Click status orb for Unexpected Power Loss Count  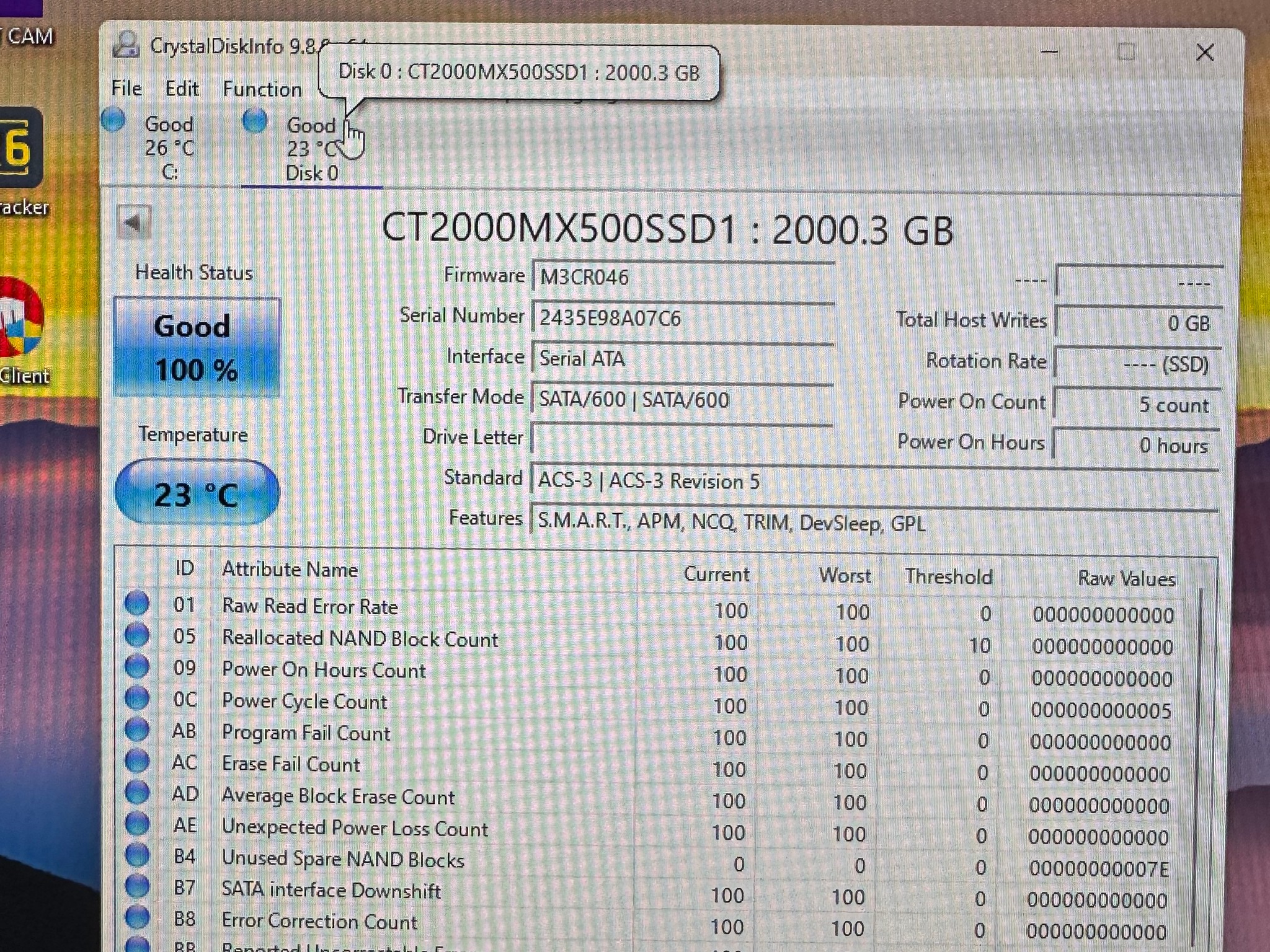[x=137, y=824]
